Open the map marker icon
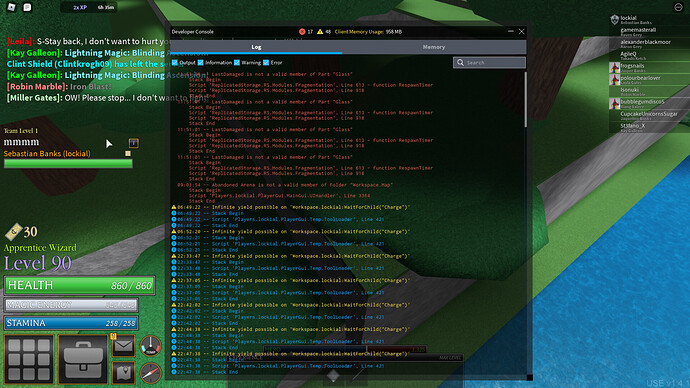This screenshot has height=388, width=690. 124,373
